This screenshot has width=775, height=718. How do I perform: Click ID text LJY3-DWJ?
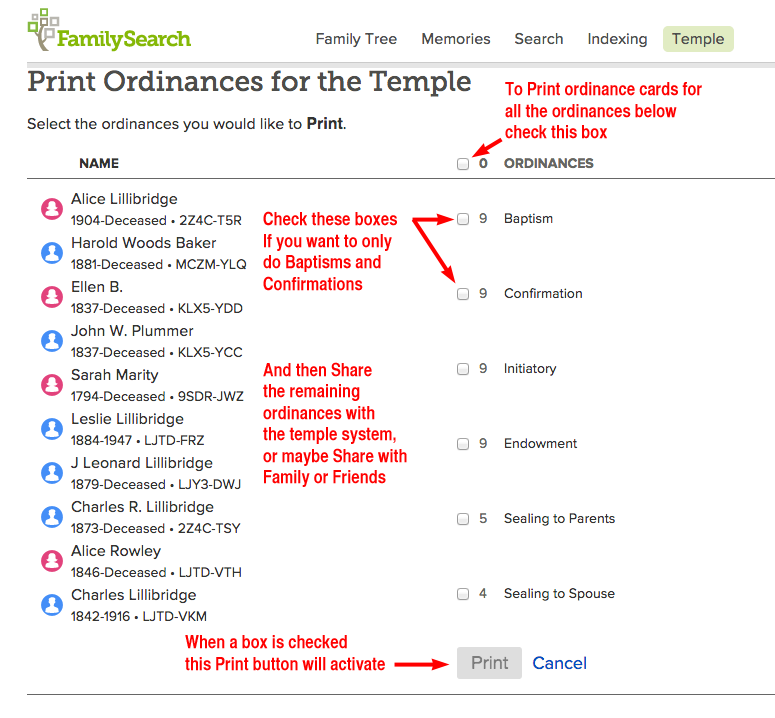click(x=210, y=484)
